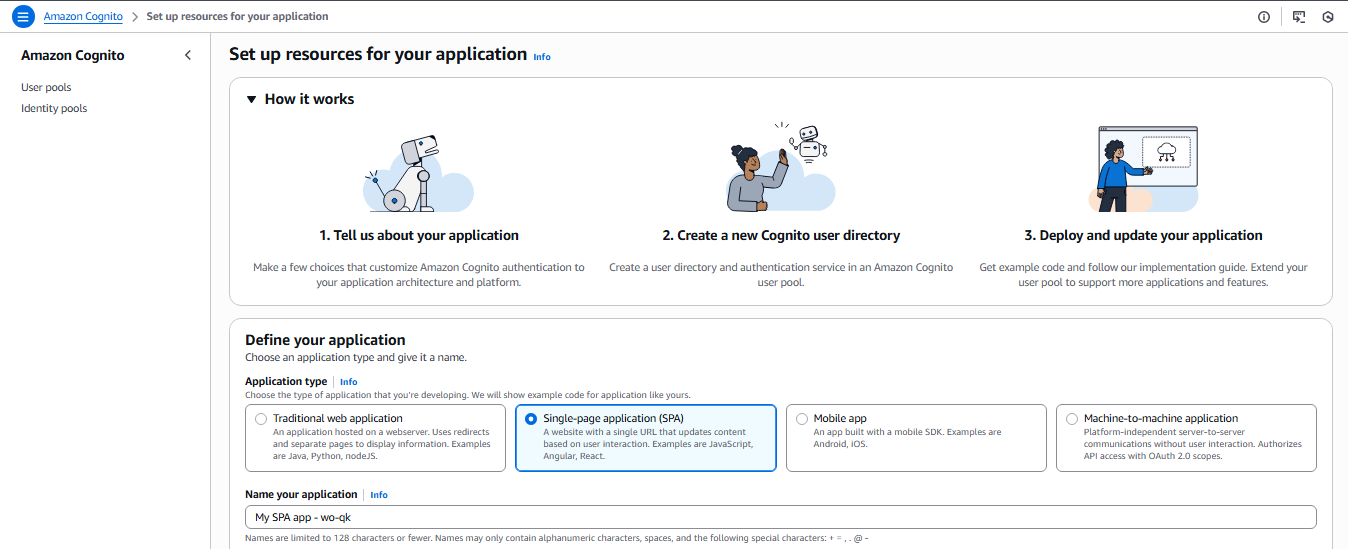
Task: Open Info link beside page title
Action: click(542, 57)
